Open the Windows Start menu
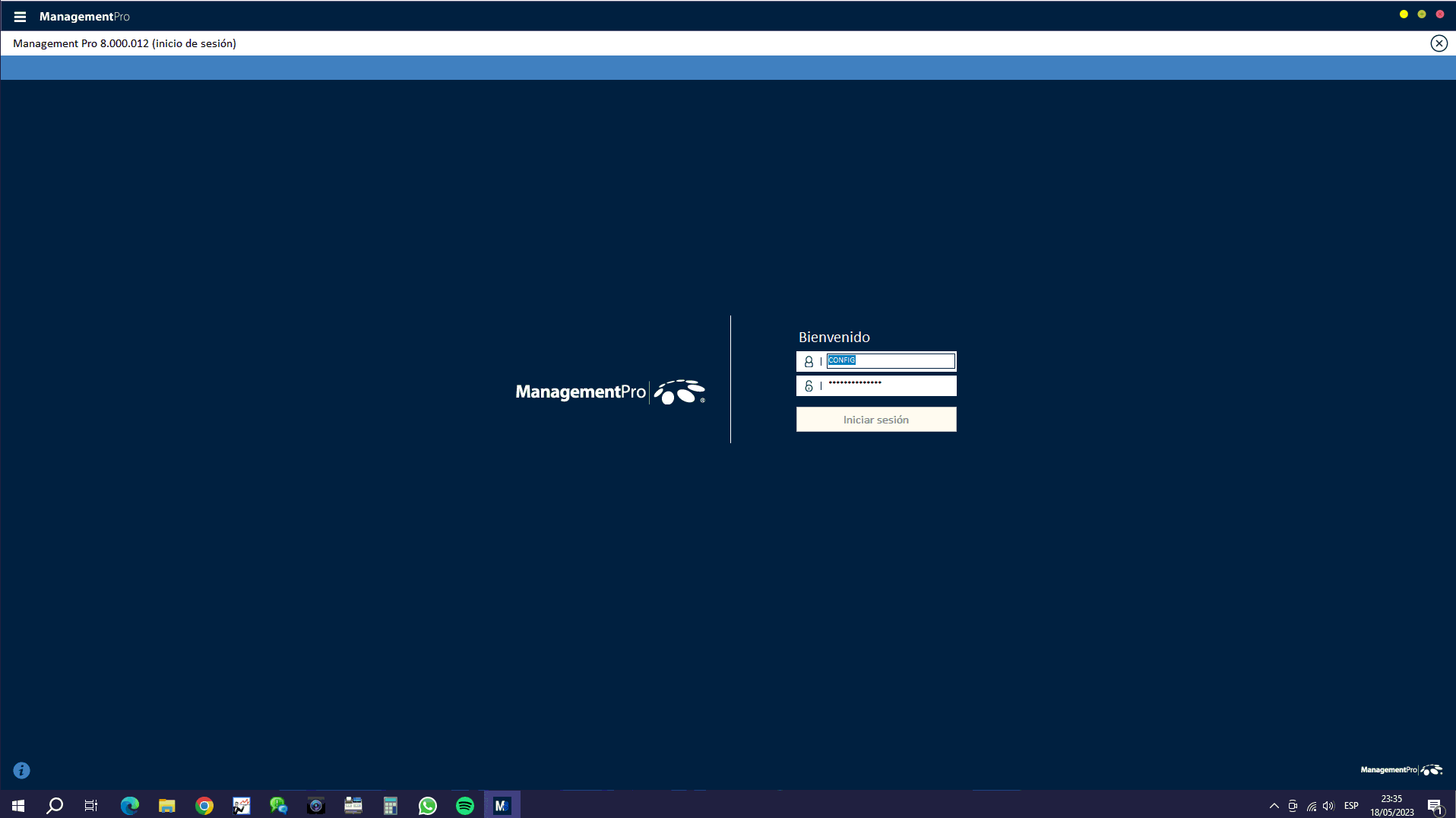Image resolution: width=1456 pixels, height=818 pixels. (18, 806)
